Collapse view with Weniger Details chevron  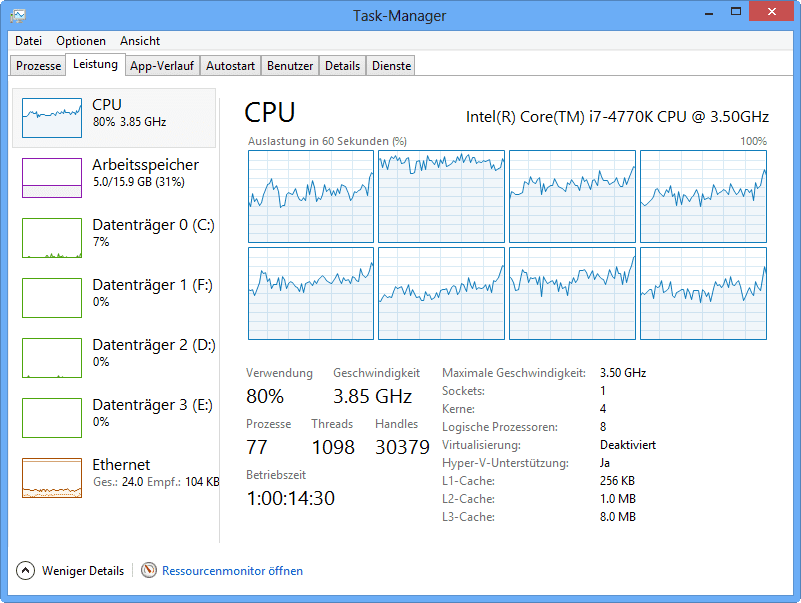coord(26,570)
